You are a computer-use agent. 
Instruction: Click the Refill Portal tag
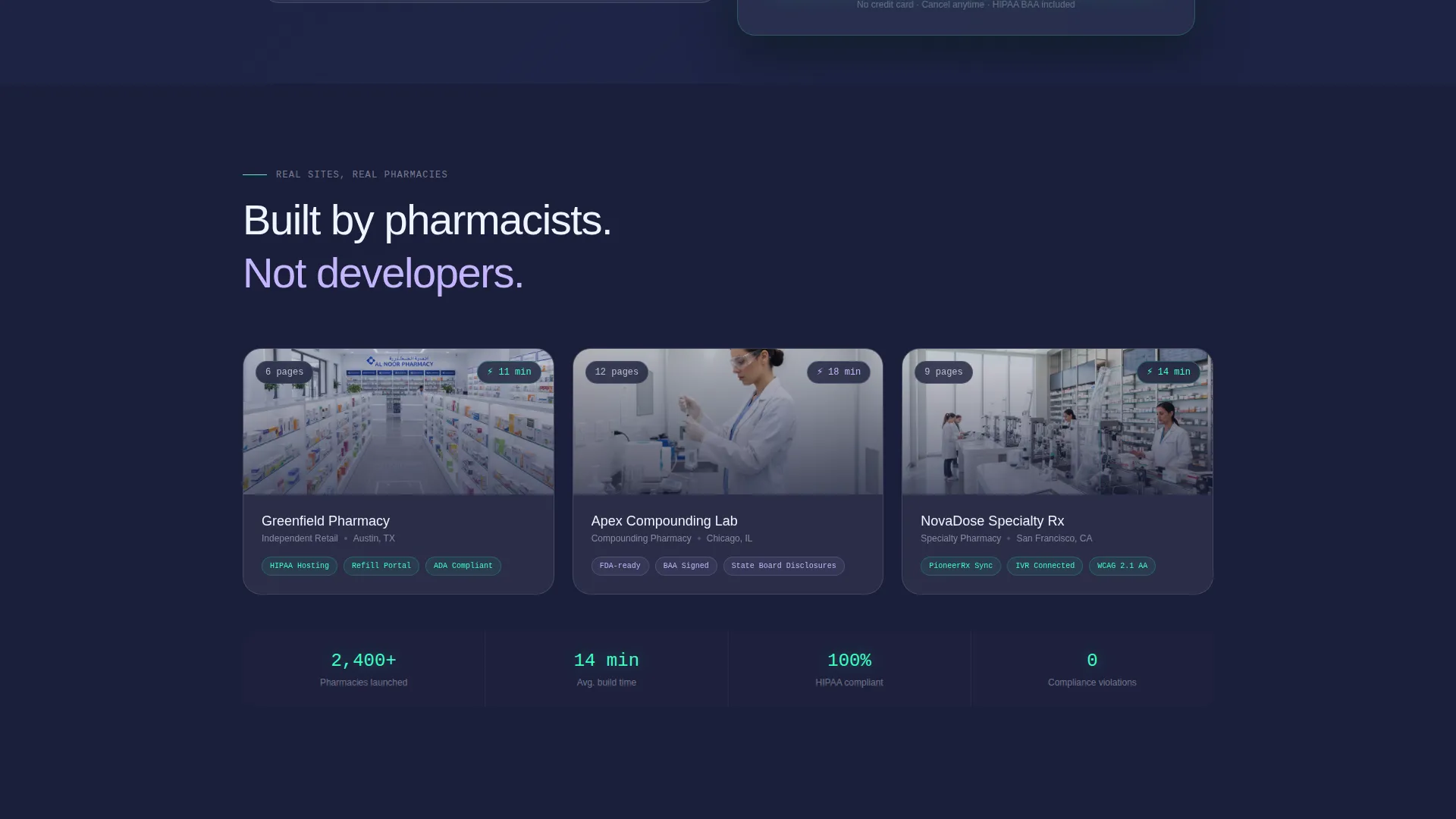pos(381,566)
